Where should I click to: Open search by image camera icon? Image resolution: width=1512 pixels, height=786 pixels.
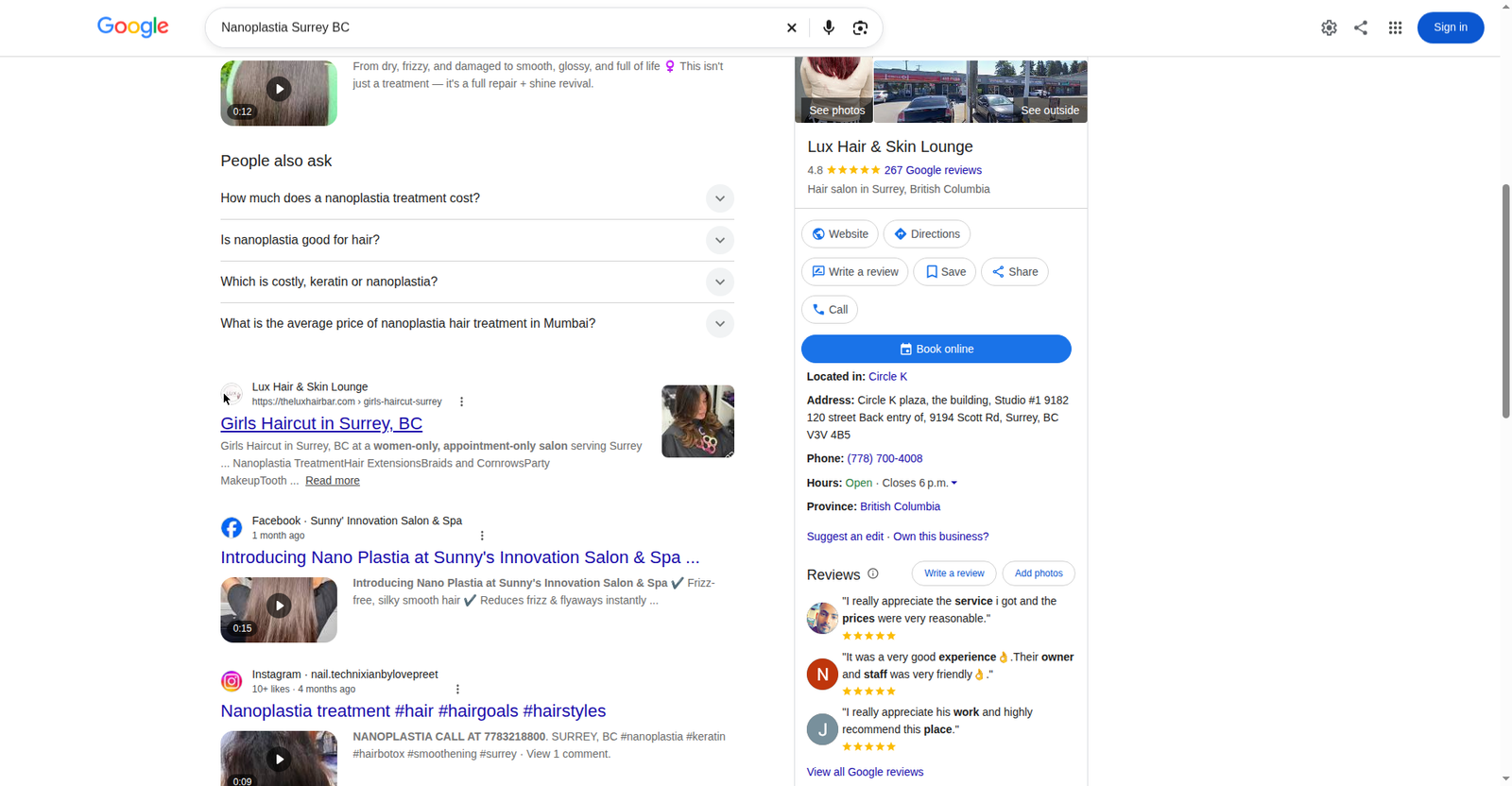[x=860, y=27]
